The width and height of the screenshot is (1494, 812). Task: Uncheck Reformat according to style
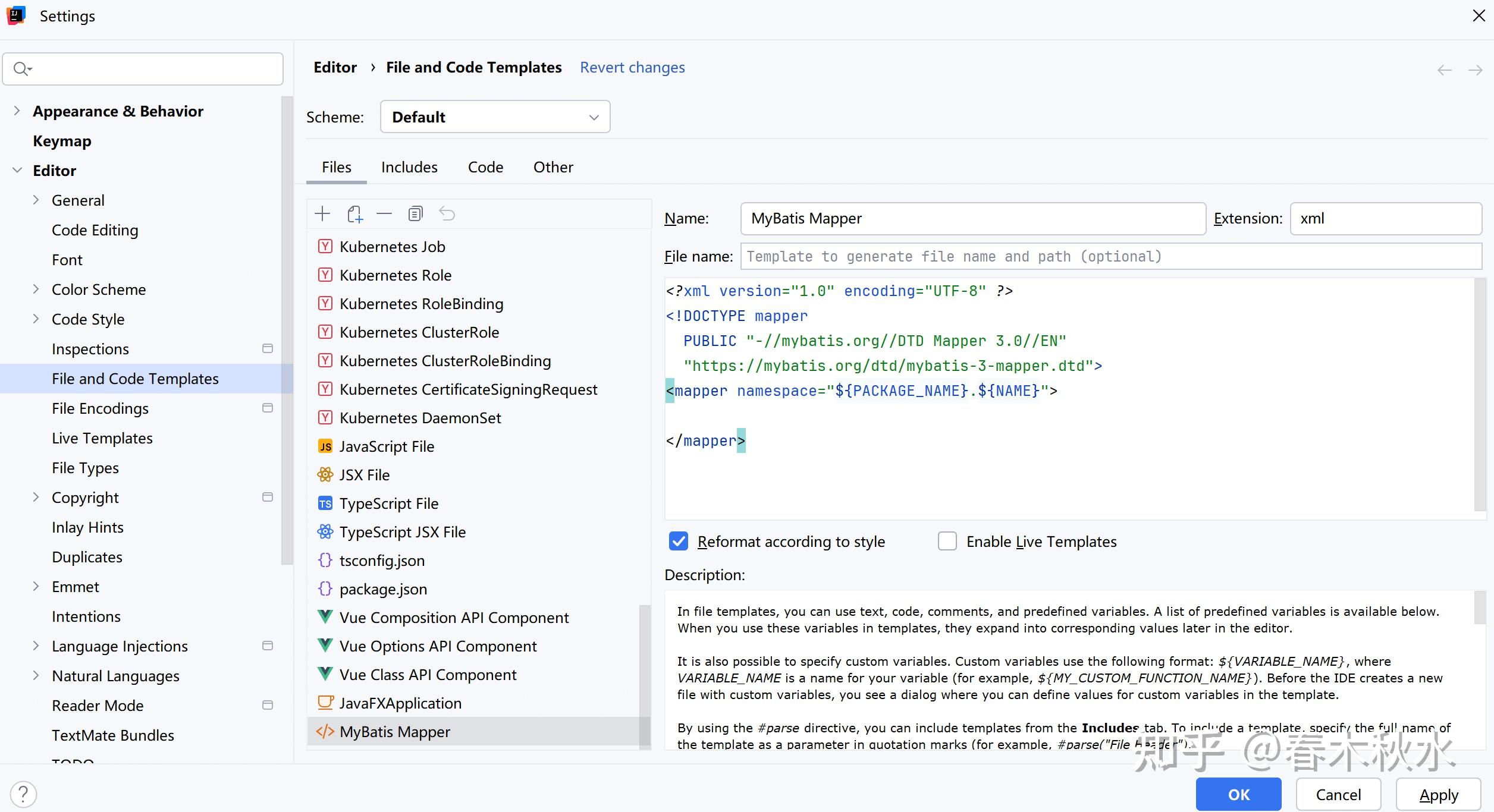[679, 542]
